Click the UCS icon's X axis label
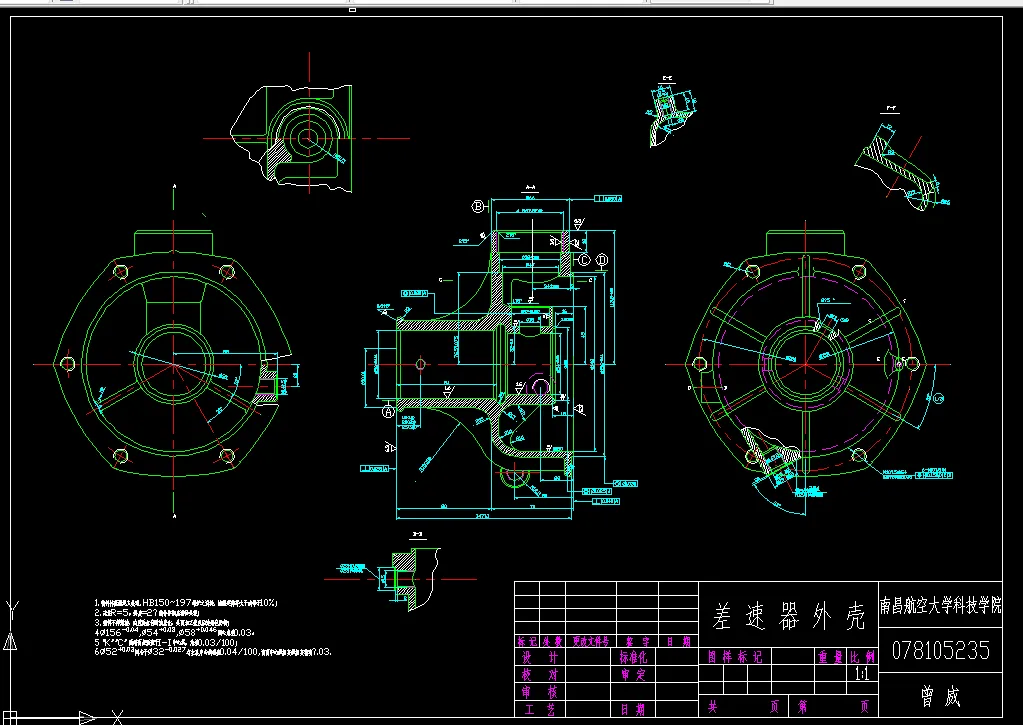1023x725 pixels. [x=117, y=718]
